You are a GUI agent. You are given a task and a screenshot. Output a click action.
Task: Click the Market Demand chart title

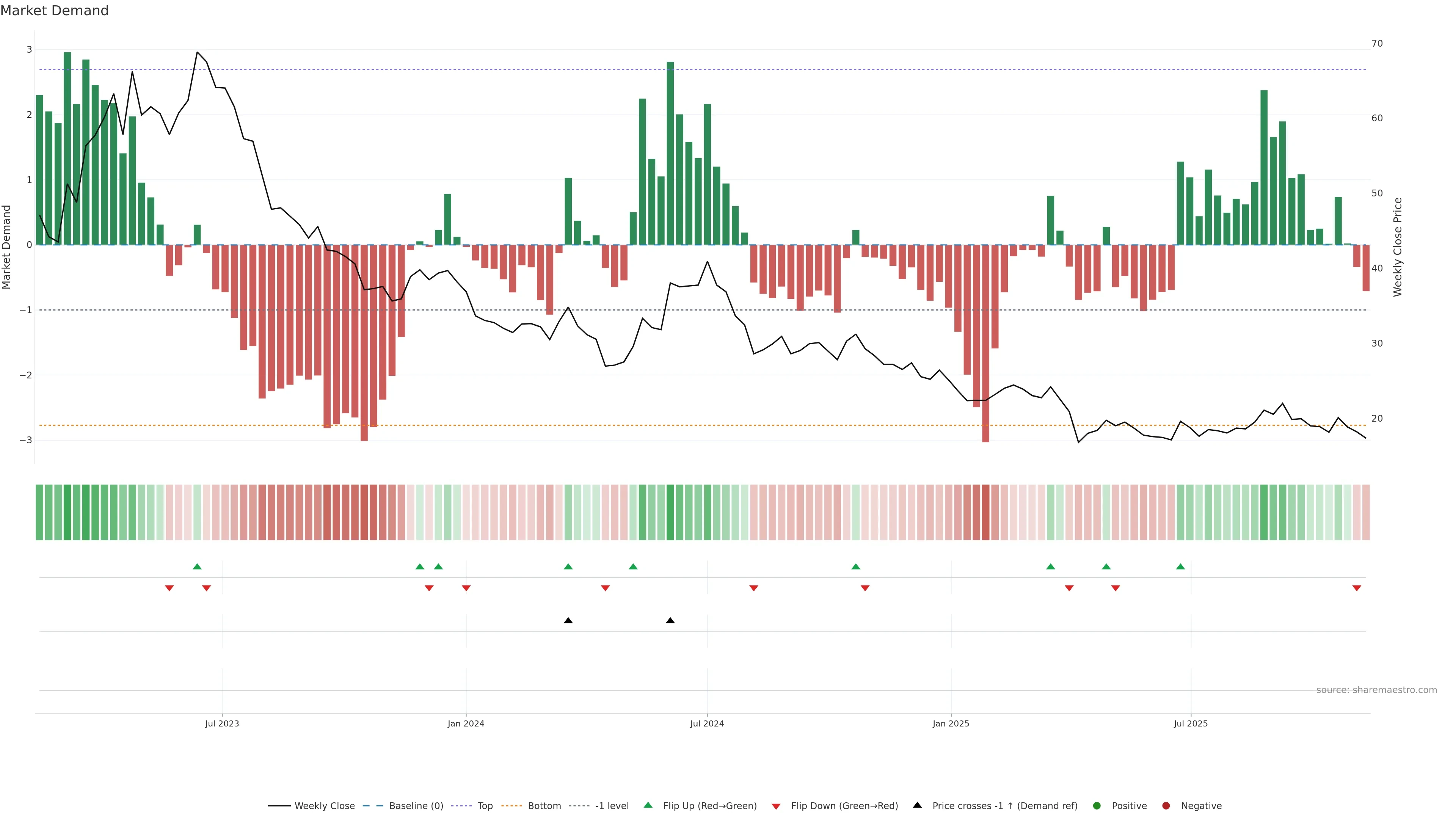pos(54,11)
